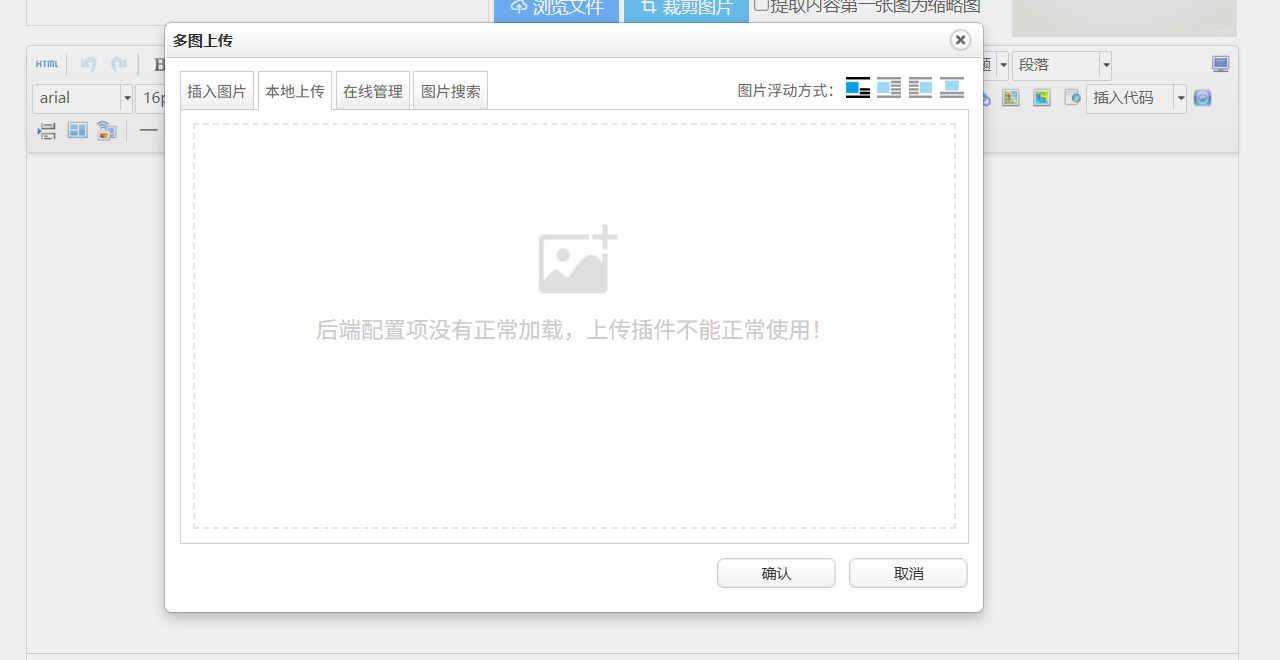Viewport: 1280px width, 660px height.
Task: Open the template layout icon in toolbar
Action: click(x=77, y=131)
